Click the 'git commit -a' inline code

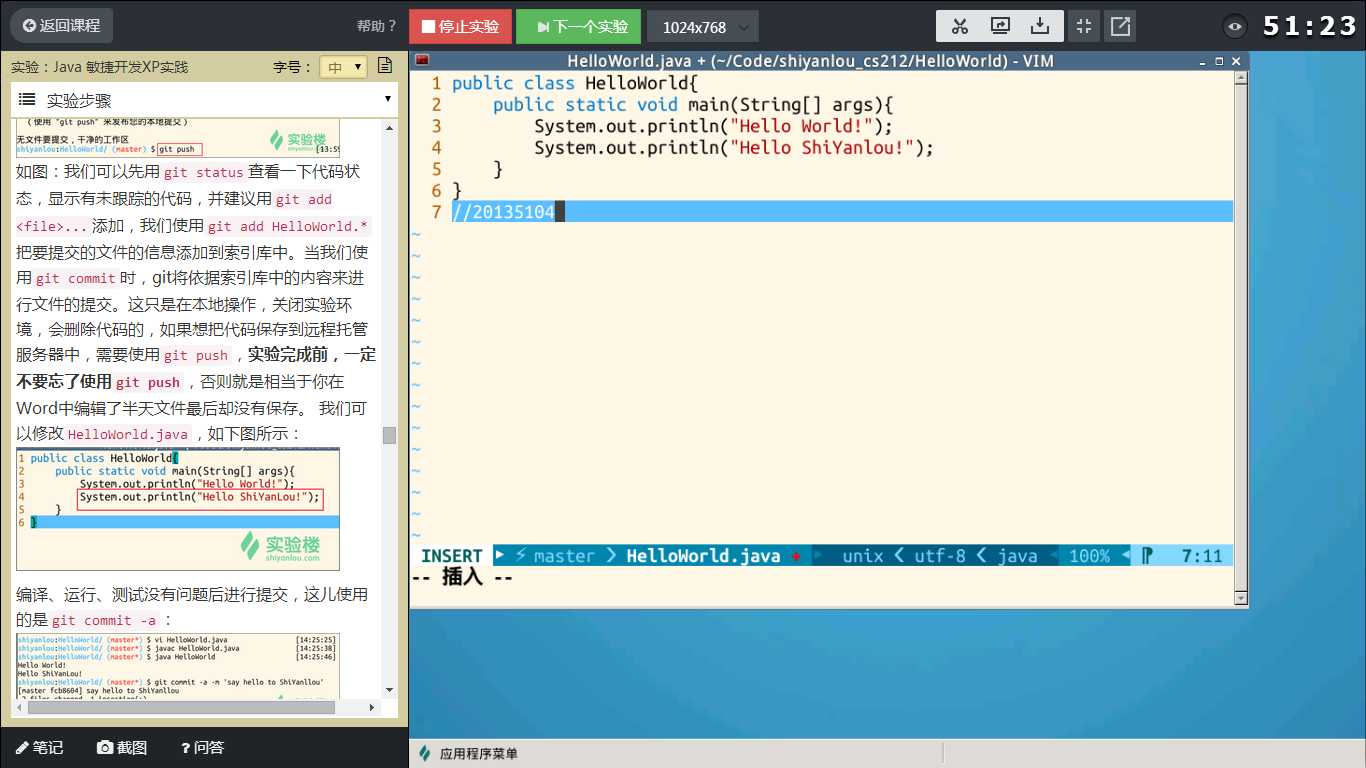pyautogui.click(x=105, y=620)
